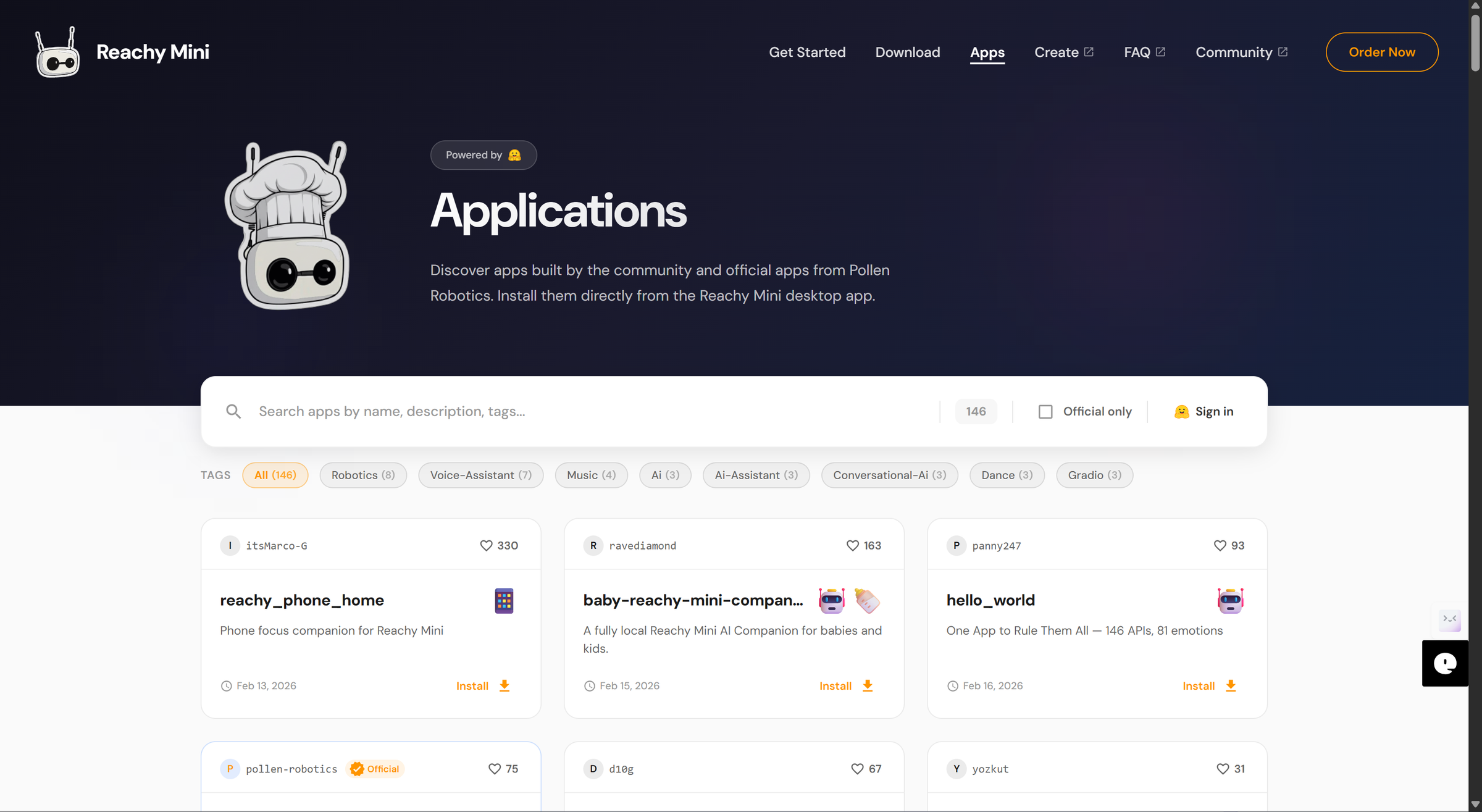Click the heart icon on yozkut card

(x=1223, y=769)
